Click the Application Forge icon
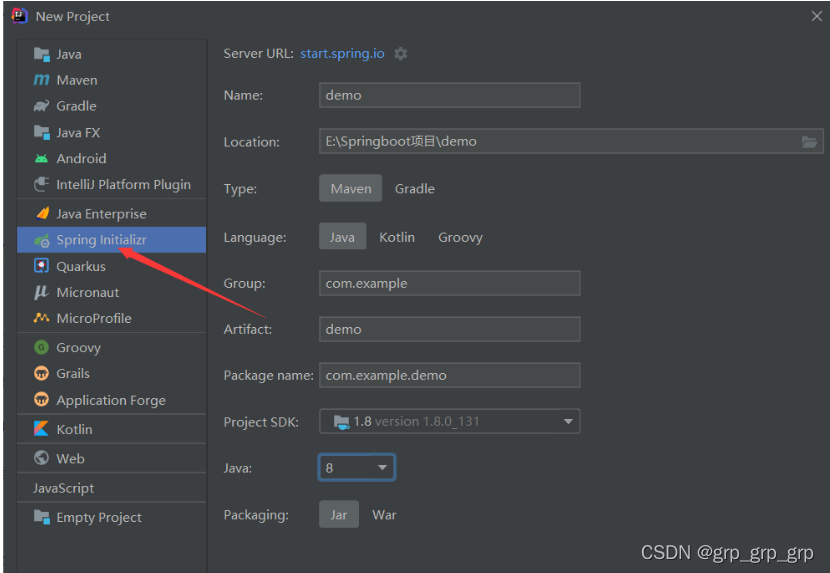 tap(41, 399)
